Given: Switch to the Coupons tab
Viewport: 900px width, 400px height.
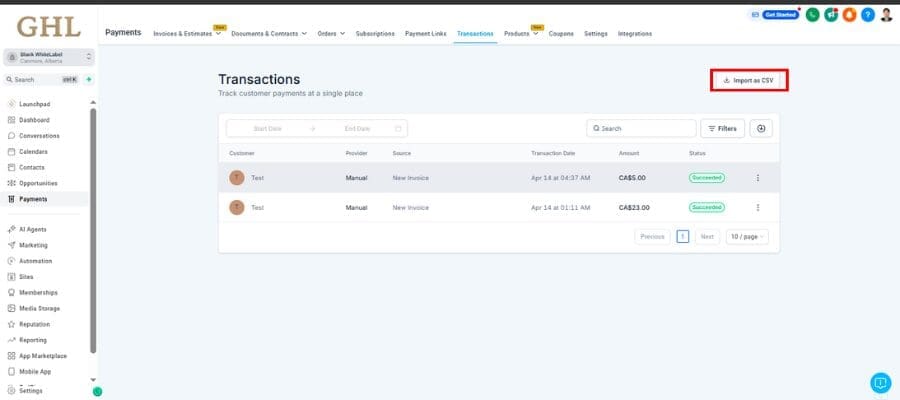Looking at the screenshot, I should click(x=561, y=34).
